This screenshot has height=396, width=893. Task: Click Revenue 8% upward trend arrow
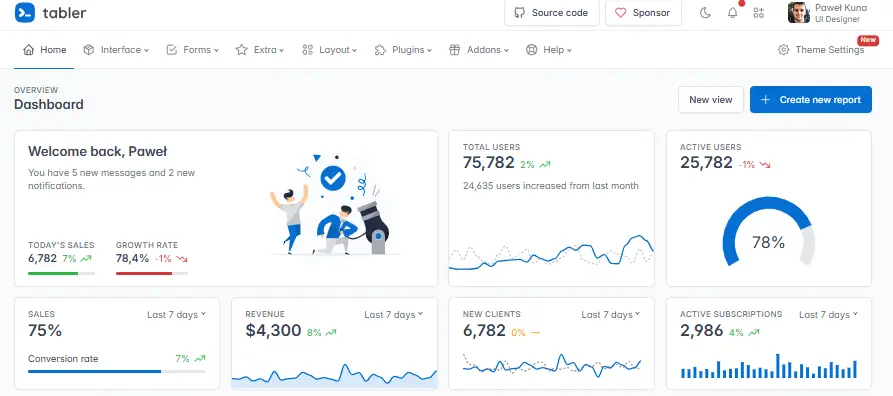pyautogui.click(x=331, y=332)
